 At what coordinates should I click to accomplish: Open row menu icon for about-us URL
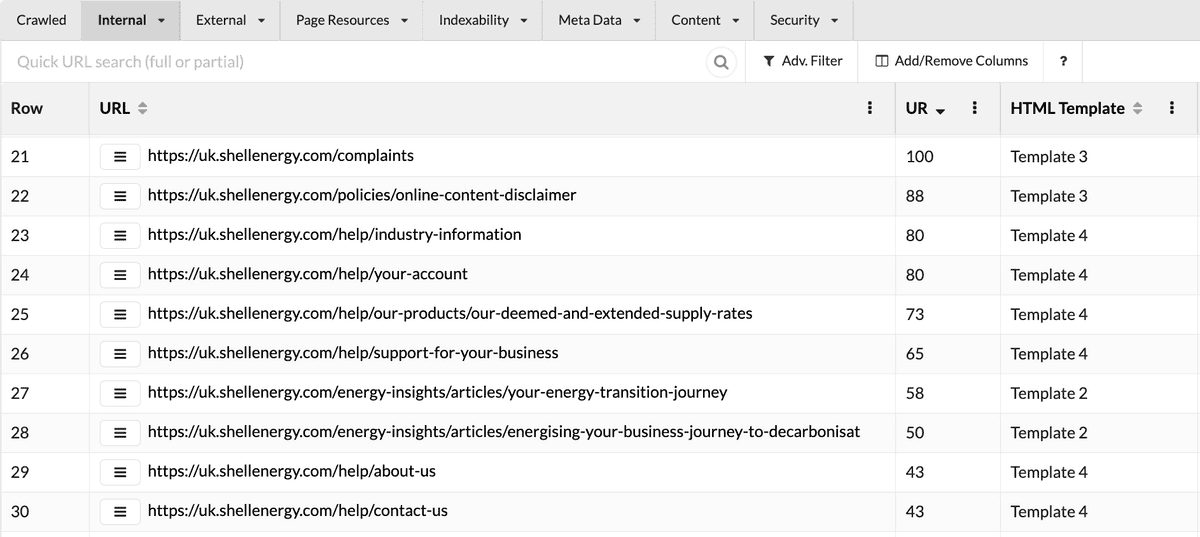click(119, 472)
